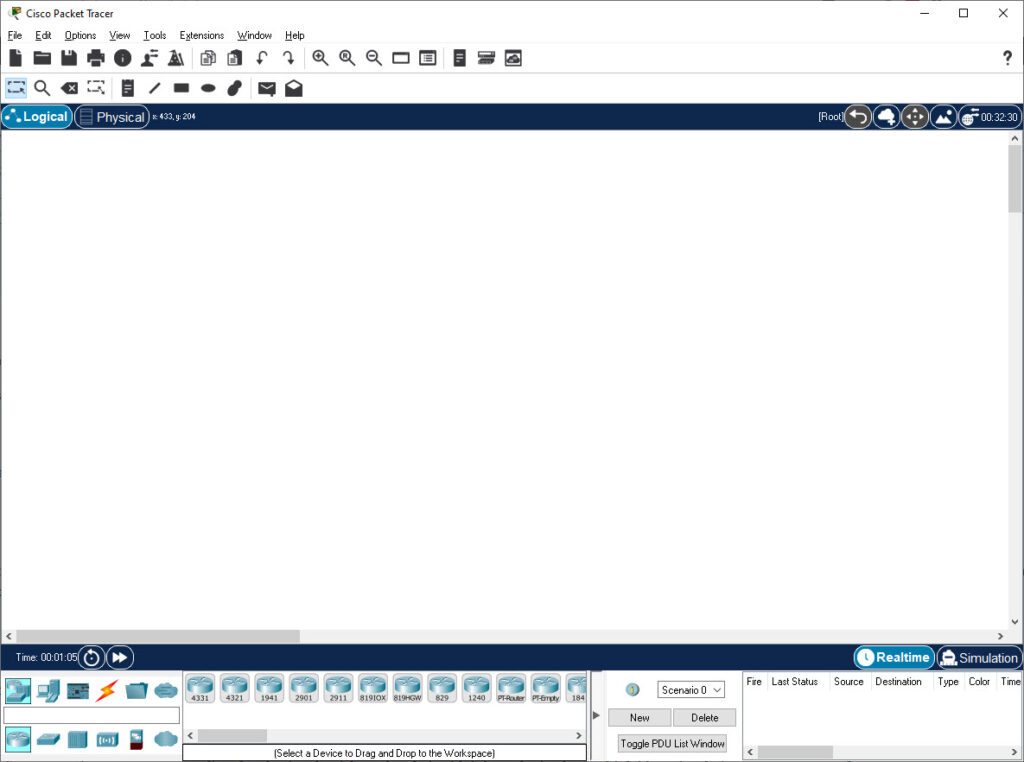Open the Extensions menu
Viewport: 1024px width, 762px height.
click(202, 35)
